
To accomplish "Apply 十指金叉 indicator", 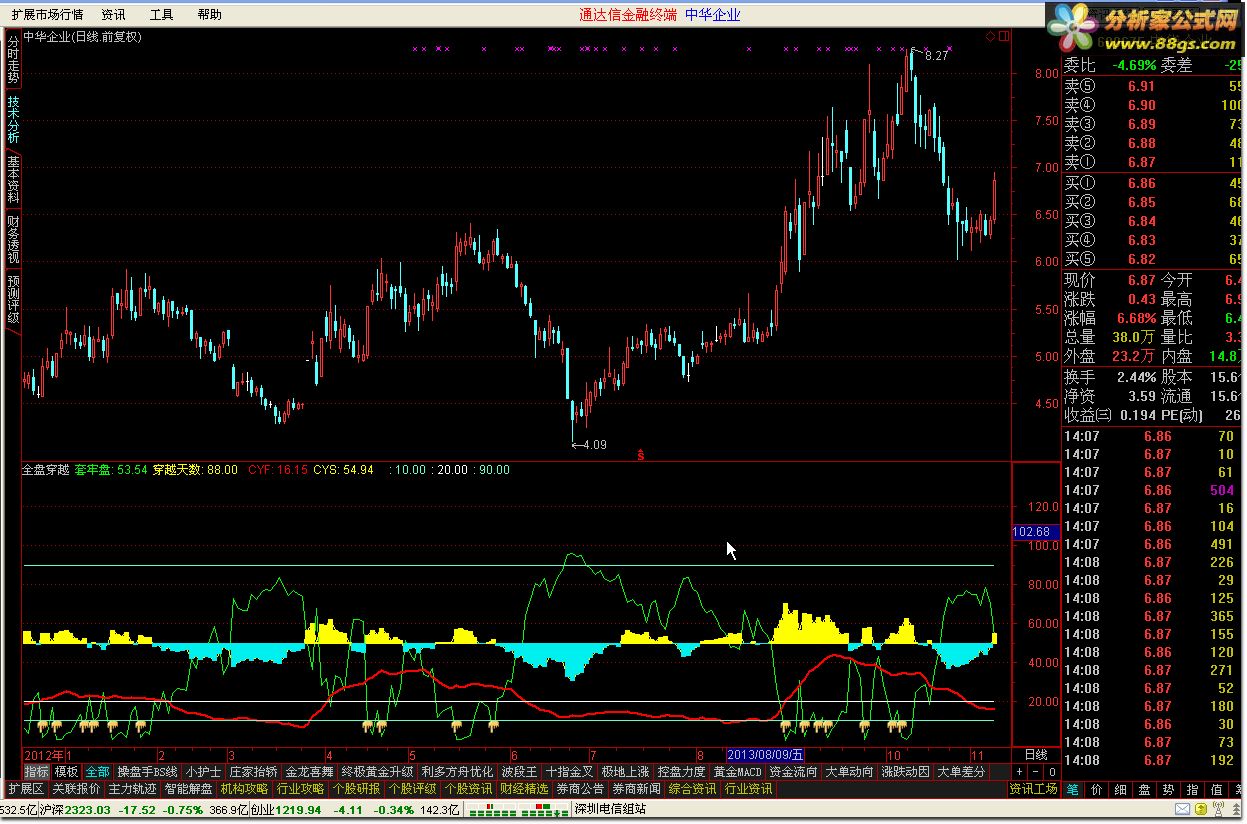I will coord(570,772).
